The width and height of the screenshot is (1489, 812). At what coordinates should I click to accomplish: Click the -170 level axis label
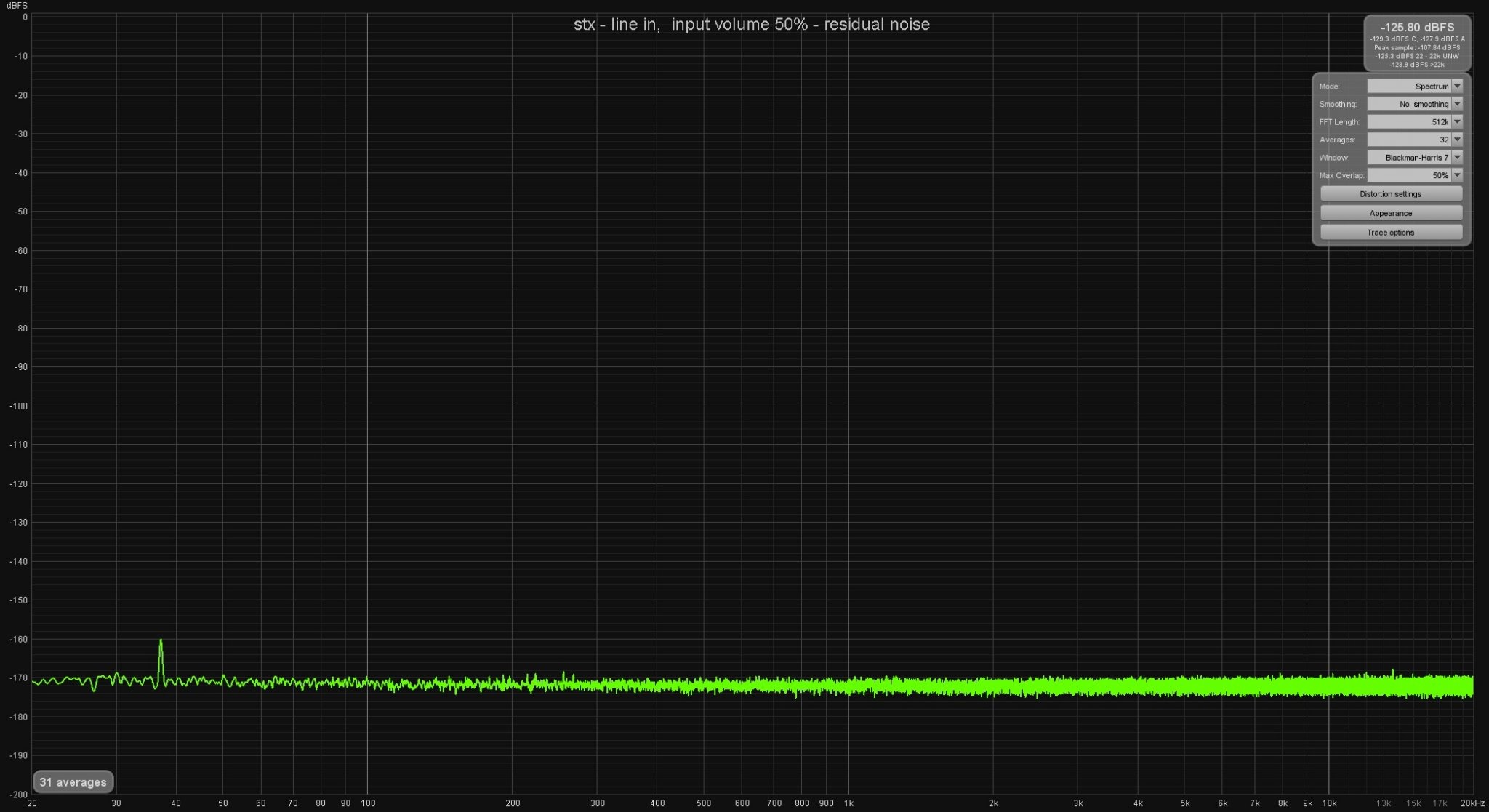click(x=18, y=678)
